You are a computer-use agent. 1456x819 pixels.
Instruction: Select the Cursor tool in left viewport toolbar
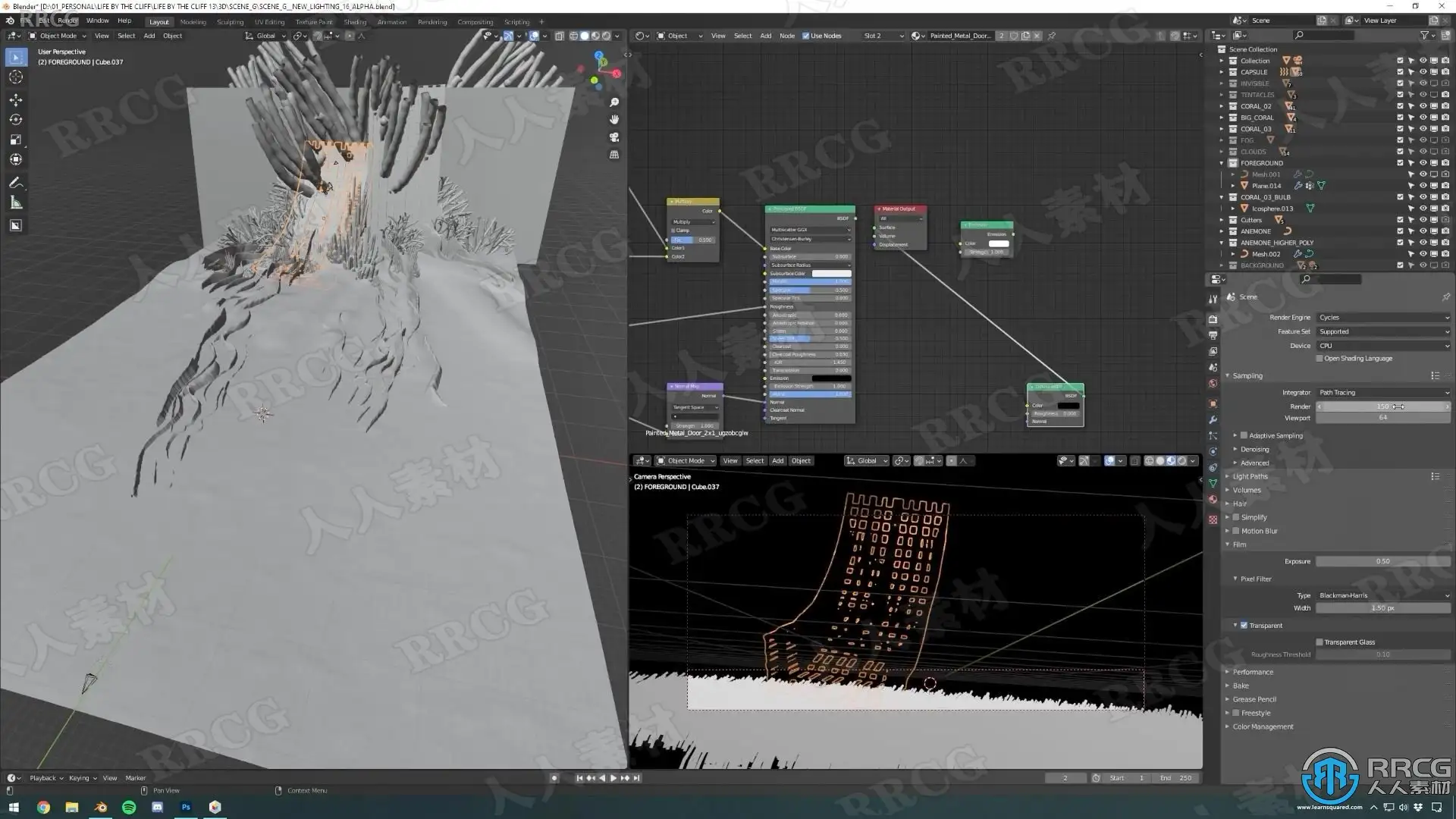tap(15, 77)
